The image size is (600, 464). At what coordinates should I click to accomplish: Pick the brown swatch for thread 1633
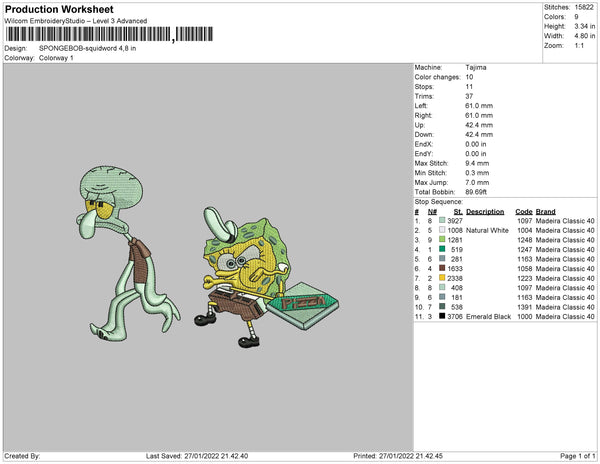tap(442, 268)
